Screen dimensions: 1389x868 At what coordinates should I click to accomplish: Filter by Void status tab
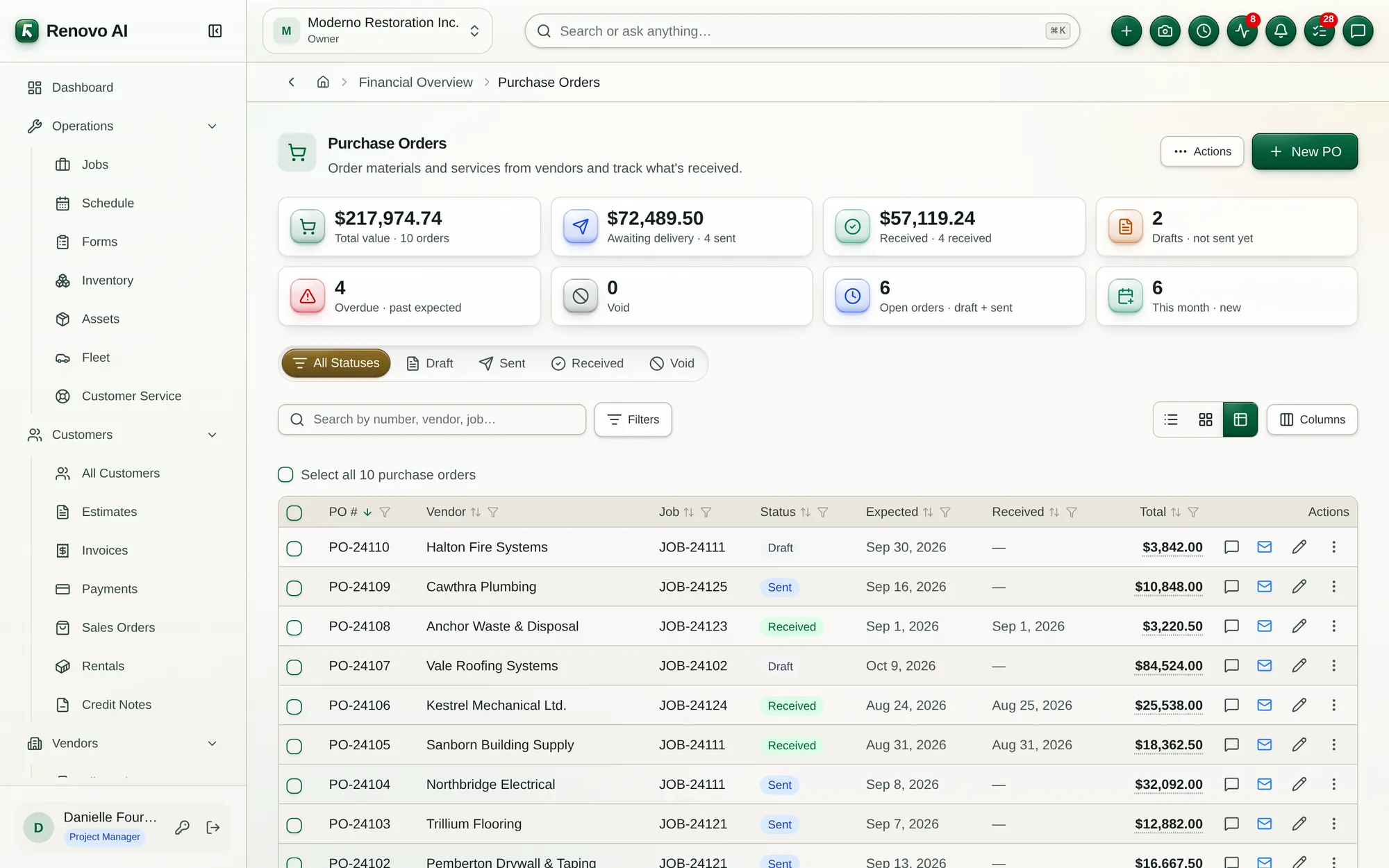(x=672, y=363)
